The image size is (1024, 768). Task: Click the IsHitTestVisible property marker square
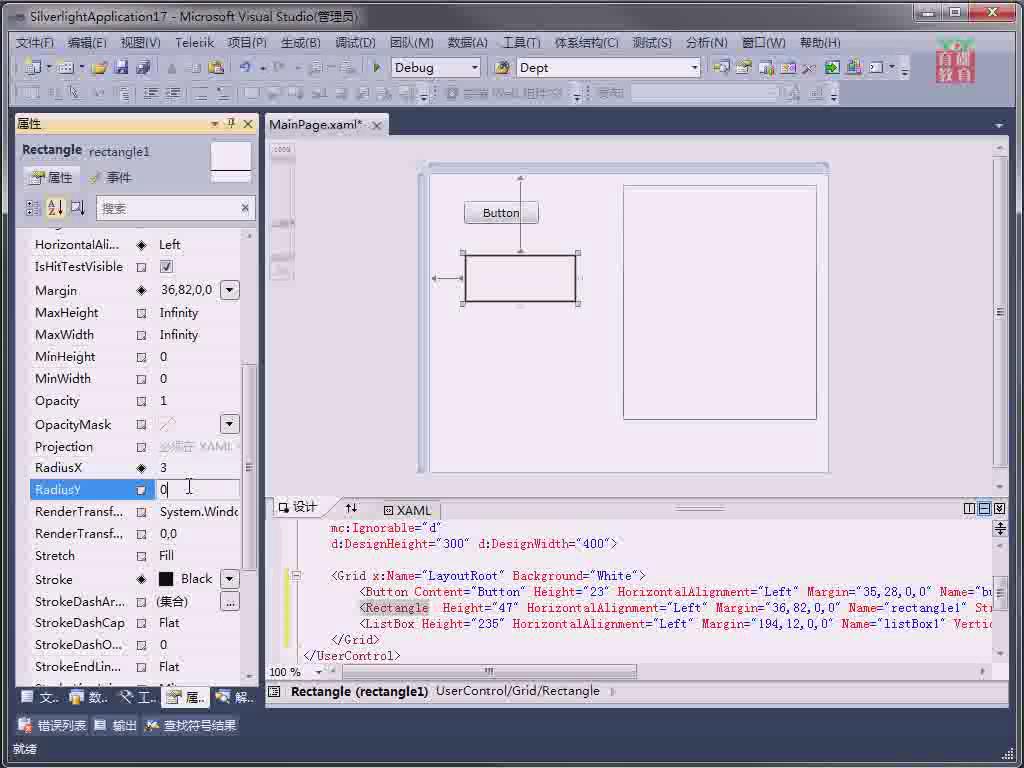(x=141, y=267)
